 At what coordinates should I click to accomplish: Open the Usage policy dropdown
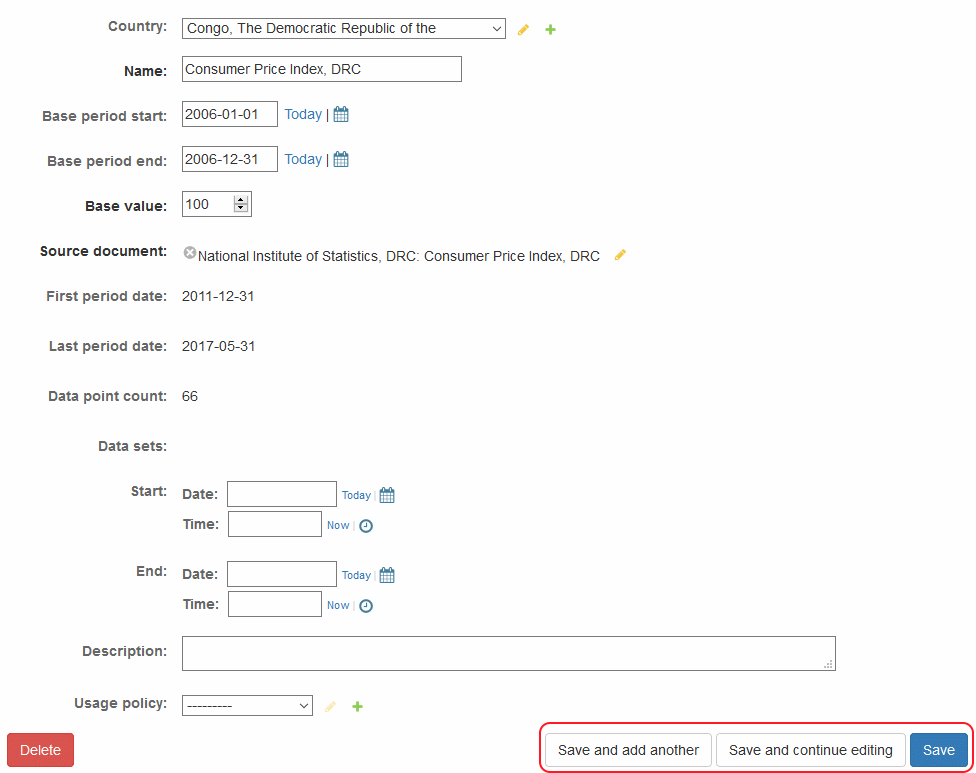point(247,706)
